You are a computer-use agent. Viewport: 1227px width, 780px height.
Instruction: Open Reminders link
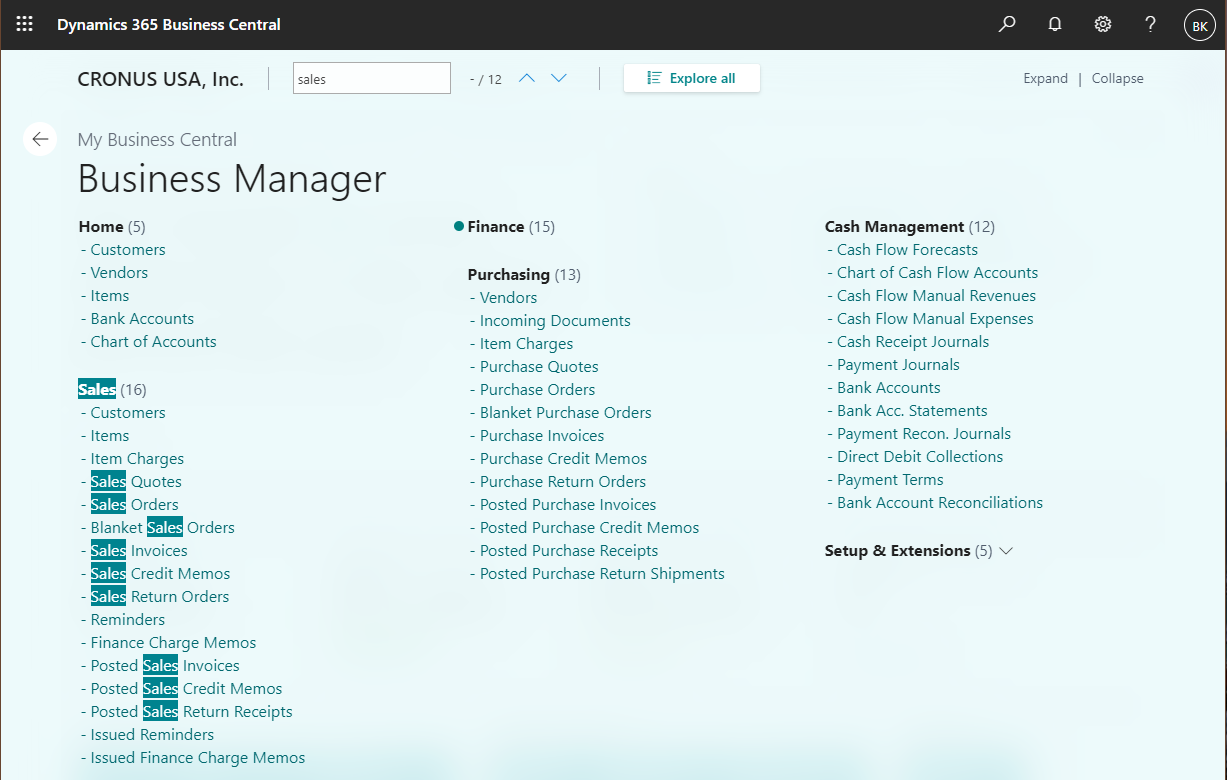(128, 620)
